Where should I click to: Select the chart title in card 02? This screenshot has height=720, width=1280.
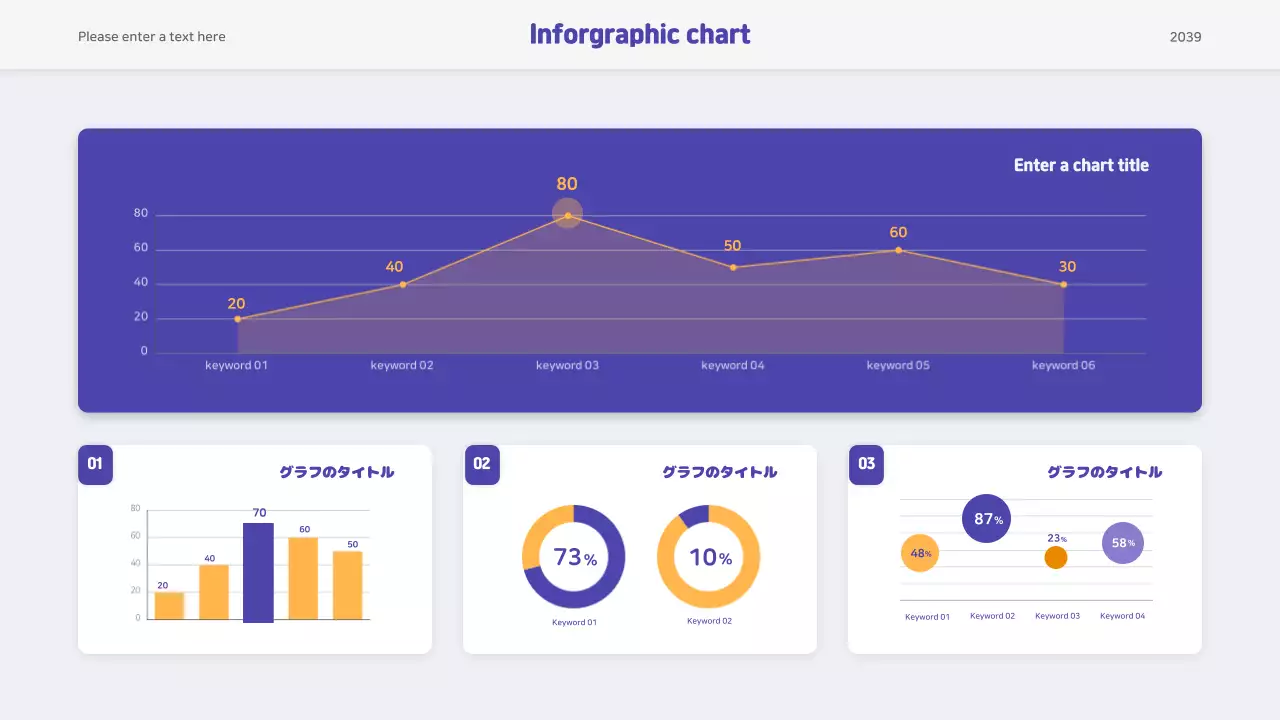coord(719,472)
